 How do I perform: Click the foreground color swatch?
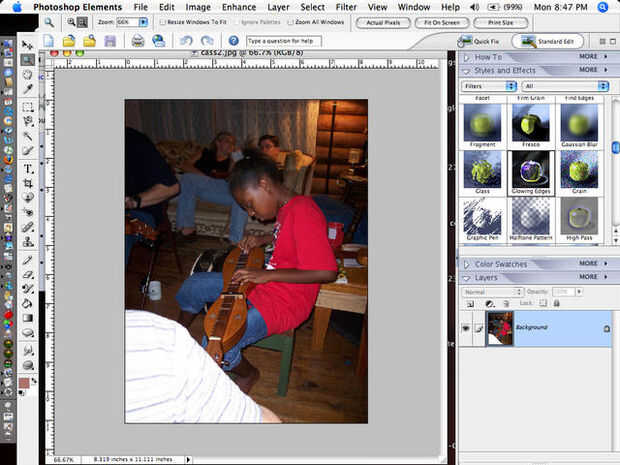(24, 383)
